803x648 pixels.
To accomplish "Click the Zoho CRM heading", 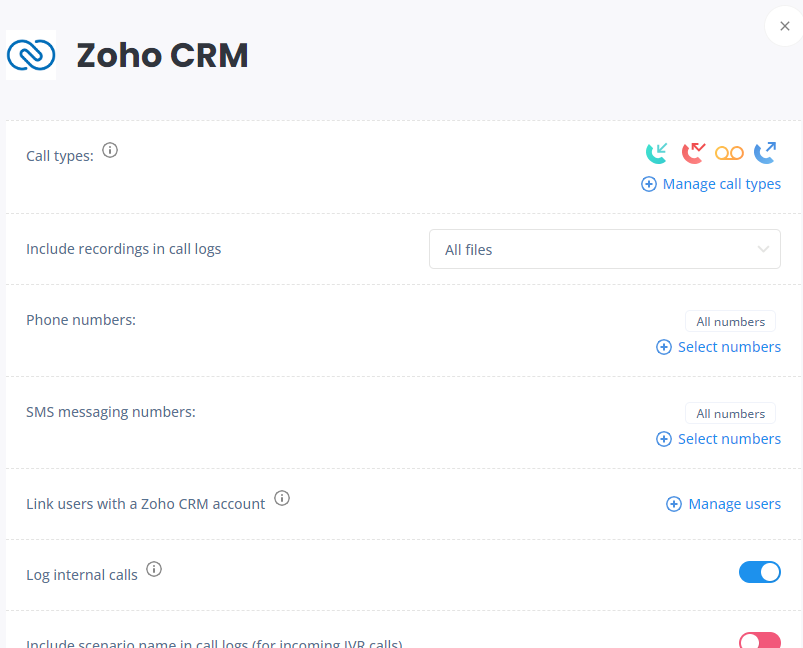I will click(x=162, y=55).
